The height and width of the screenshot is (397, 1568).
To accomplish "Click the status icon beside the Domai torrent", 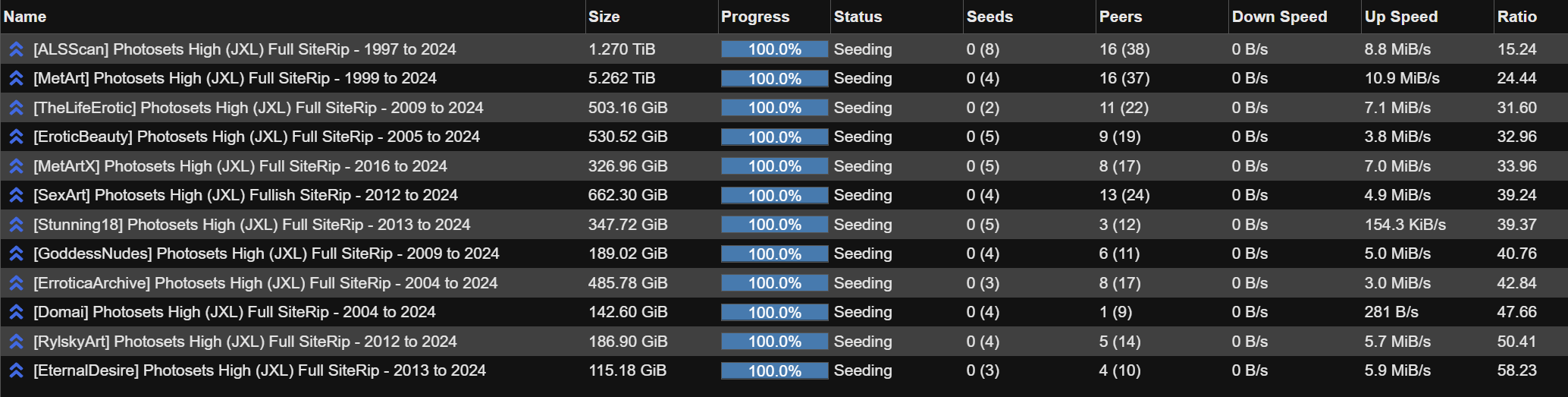I will (x=16, y=313).
